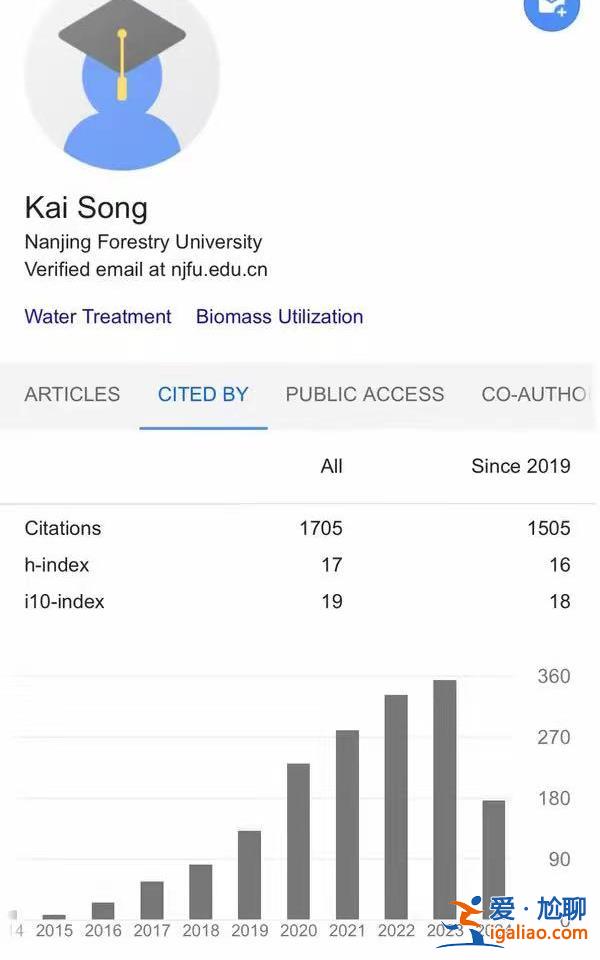Click the graduation cap profile avatar
600x960 pixels.
122,78
